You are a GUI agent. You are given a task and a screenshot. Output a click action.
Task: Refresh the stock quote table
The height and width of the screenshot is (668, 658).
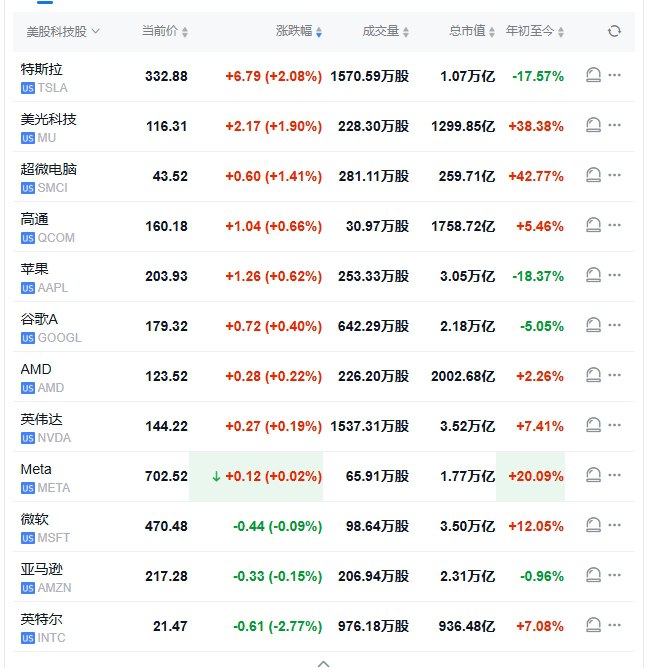click(614, 31)
